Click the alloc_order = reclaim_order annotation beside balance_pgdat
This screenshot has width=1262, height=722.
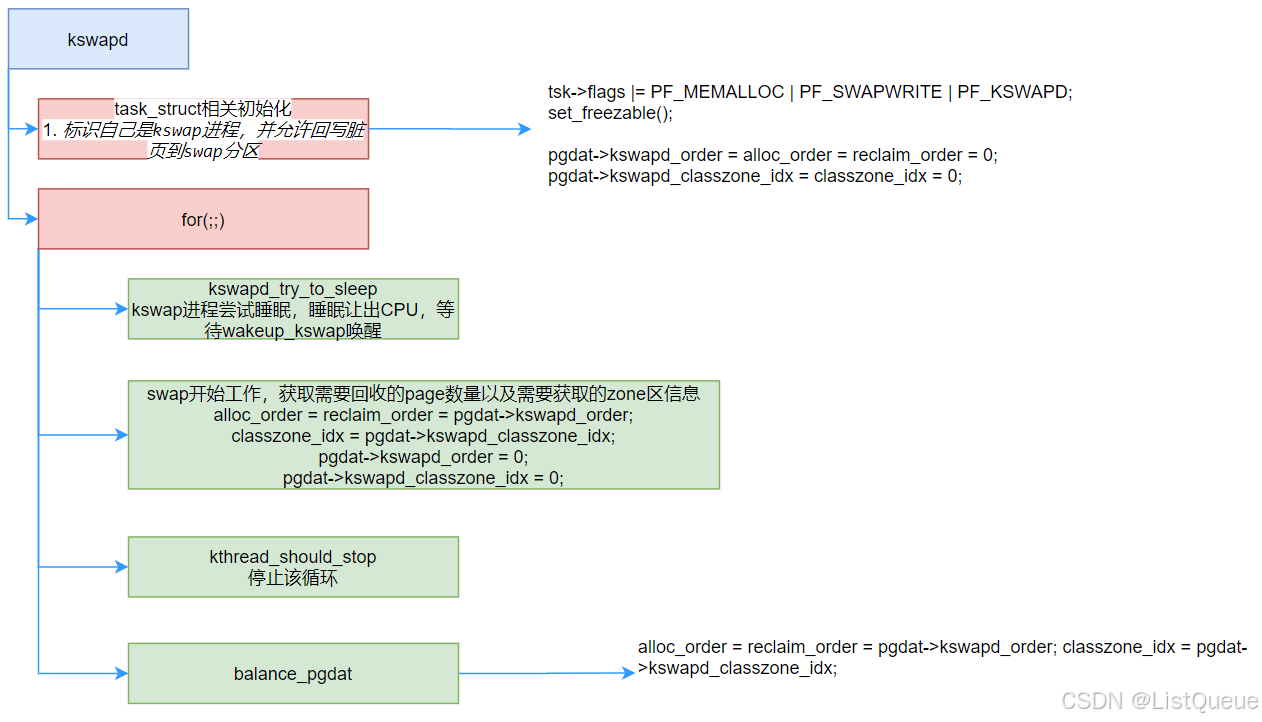(942, 657)
